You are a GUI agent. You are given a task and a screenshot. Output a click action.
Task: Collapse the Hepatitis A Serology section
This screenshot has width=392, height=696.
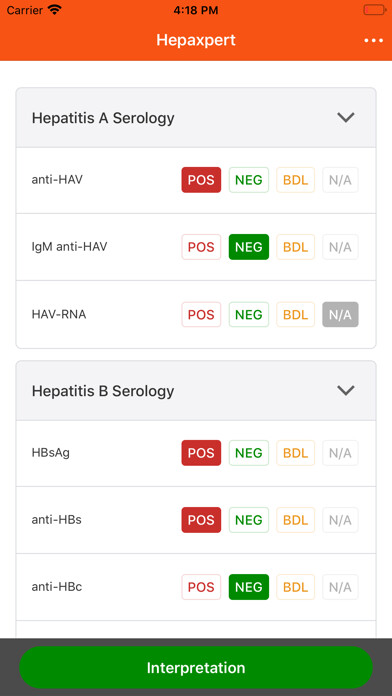pyautogui.click(x=345, y=118)
